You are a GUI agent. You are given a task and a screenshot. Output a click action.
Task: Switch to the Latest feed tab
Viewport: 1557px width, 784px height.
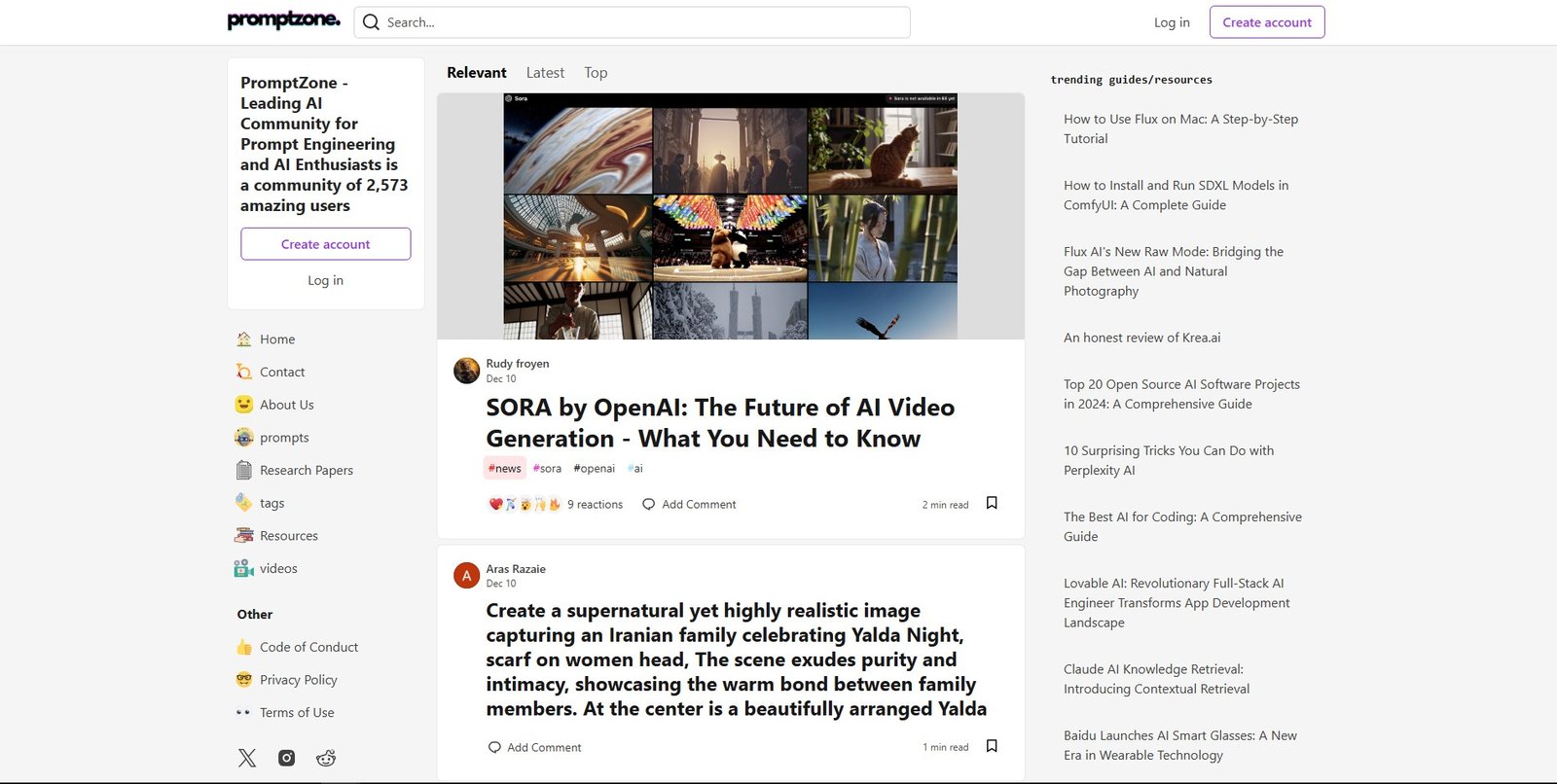[x=545, y=73]
